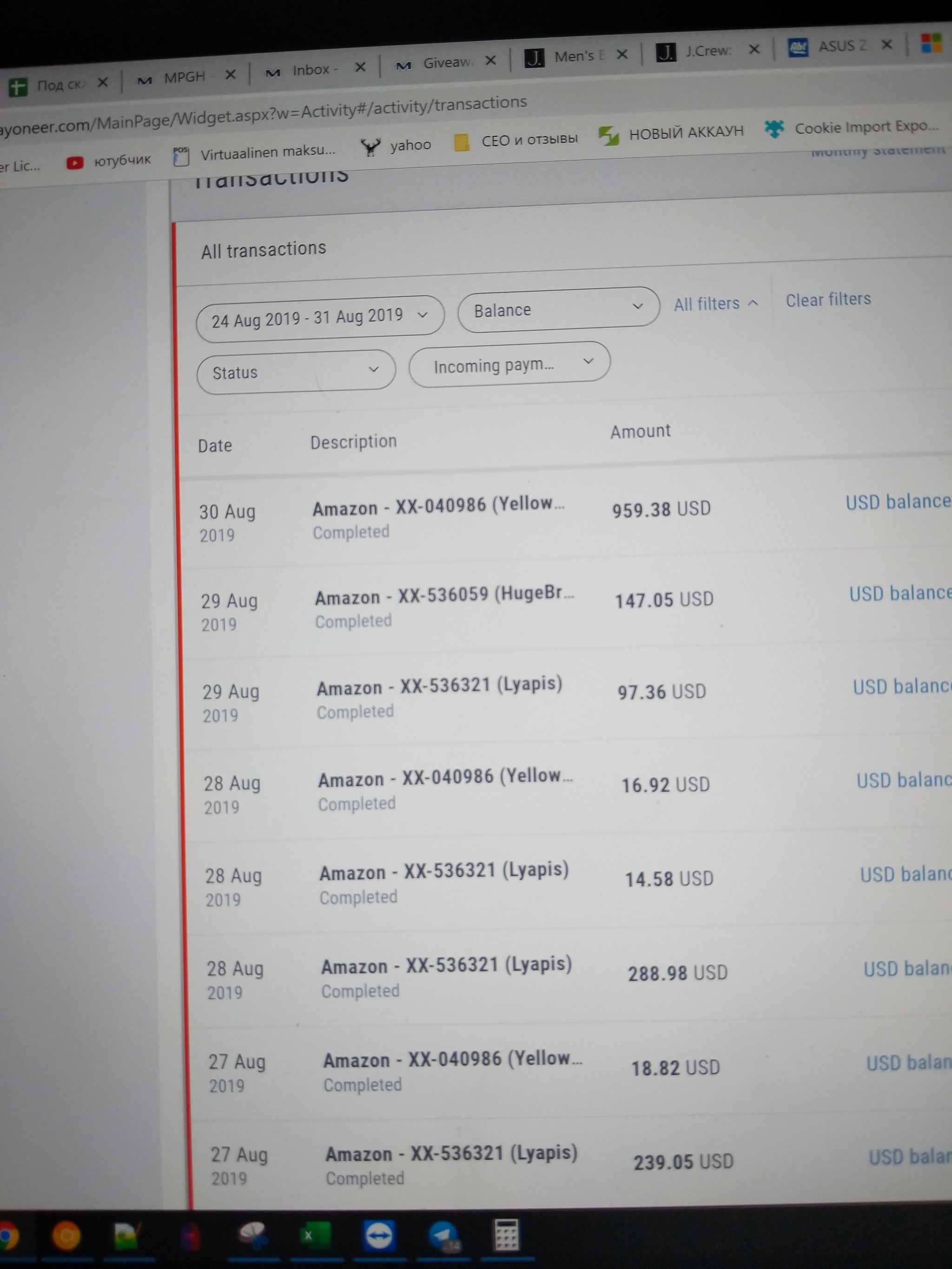Click the Amount column header
The width and height of the screenshot is (952, 1269).
tap(641, 431)
